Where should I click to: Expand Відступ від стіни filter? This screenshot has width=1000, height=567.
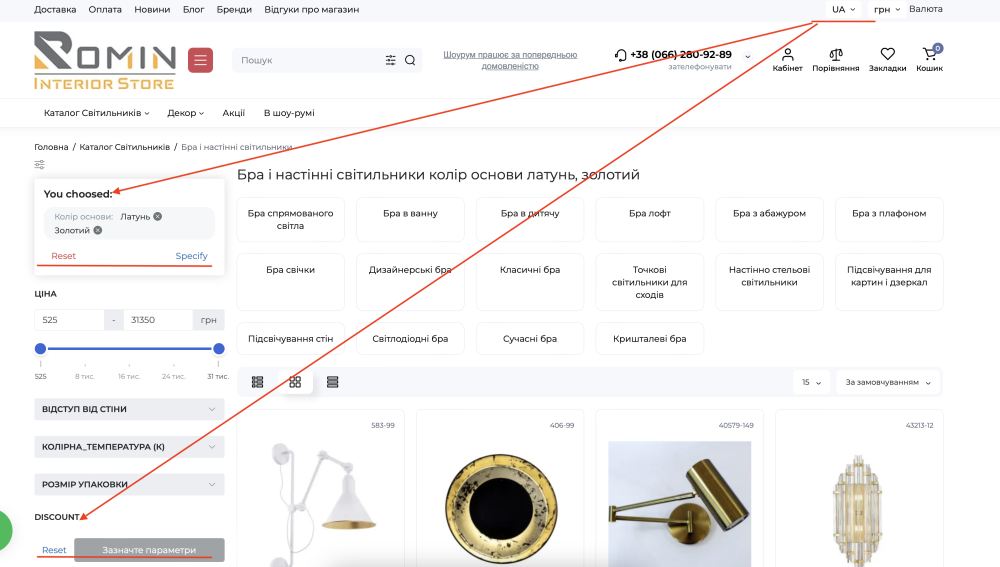coord(129,409)
